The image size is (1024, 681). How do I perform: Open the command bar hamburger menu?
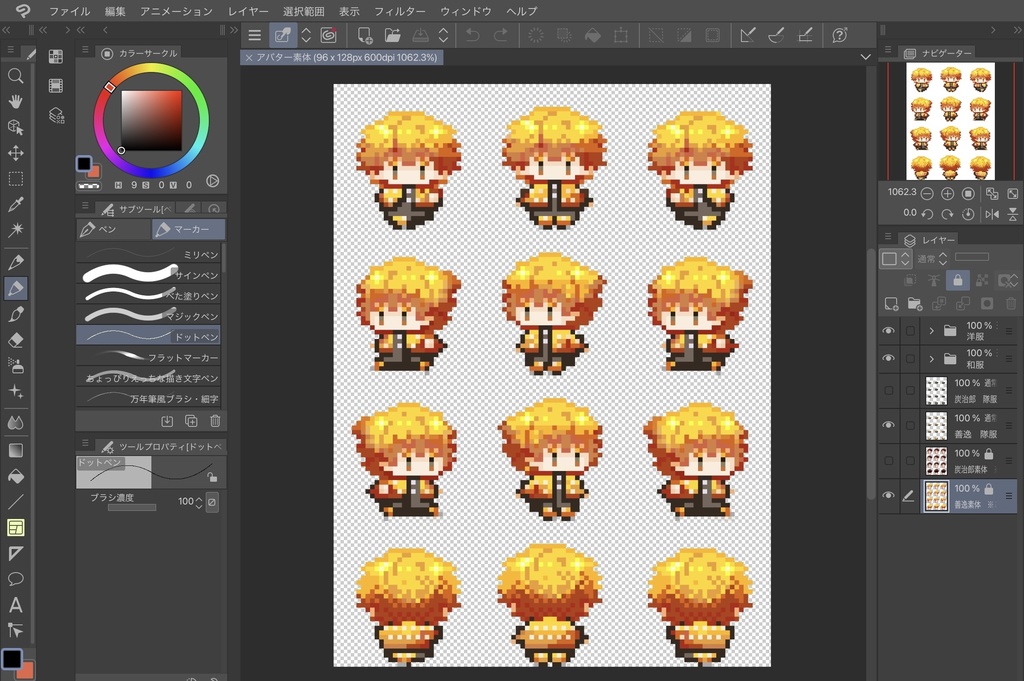click(255, 35)
